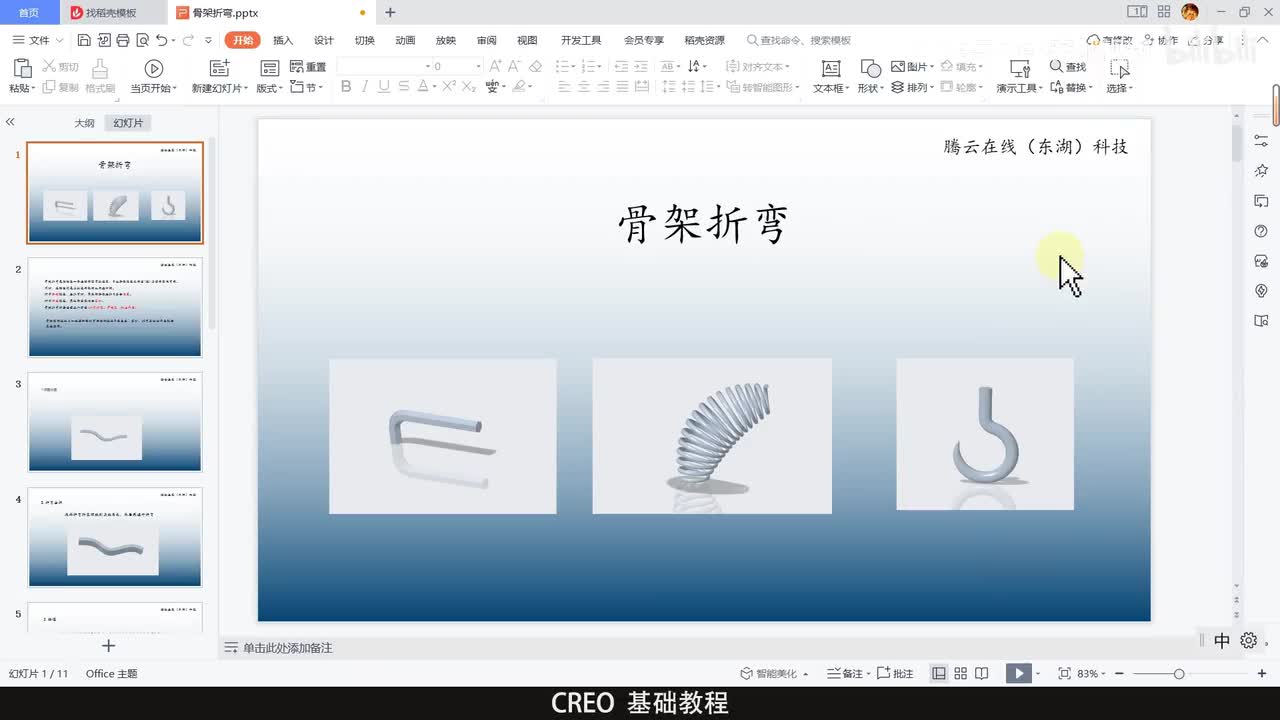This screenshot has height=720, width=1280.
Task: Click the notes field 单击此处添加备注
Action: 288,648
